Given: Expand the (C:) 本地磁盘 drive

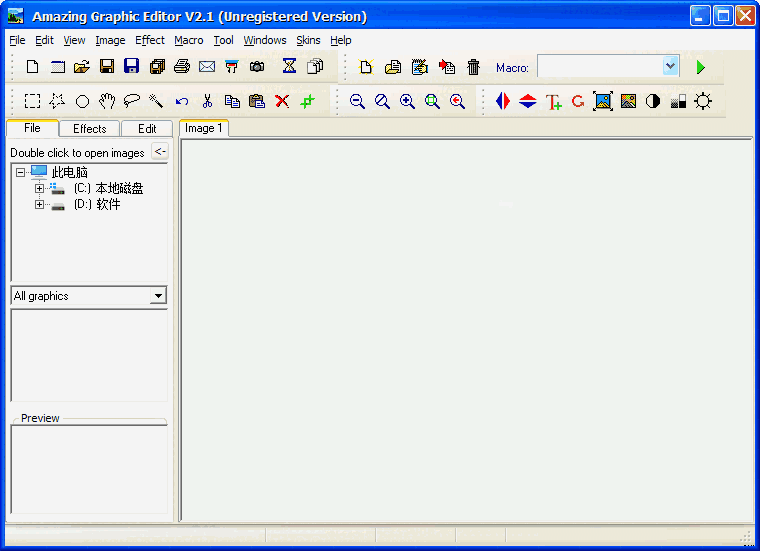Looking at the screenshot, I should 40,189.
